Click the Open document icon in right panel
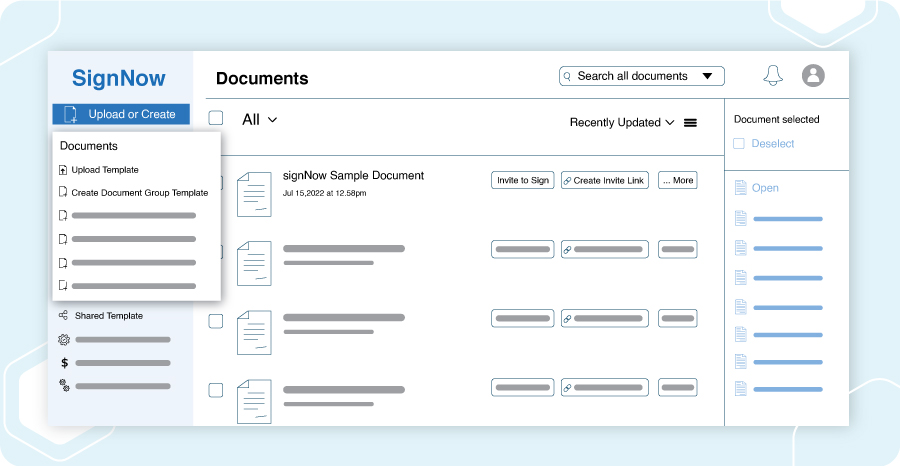This screenshot has height=466, width=900. [x=740, y=188]
